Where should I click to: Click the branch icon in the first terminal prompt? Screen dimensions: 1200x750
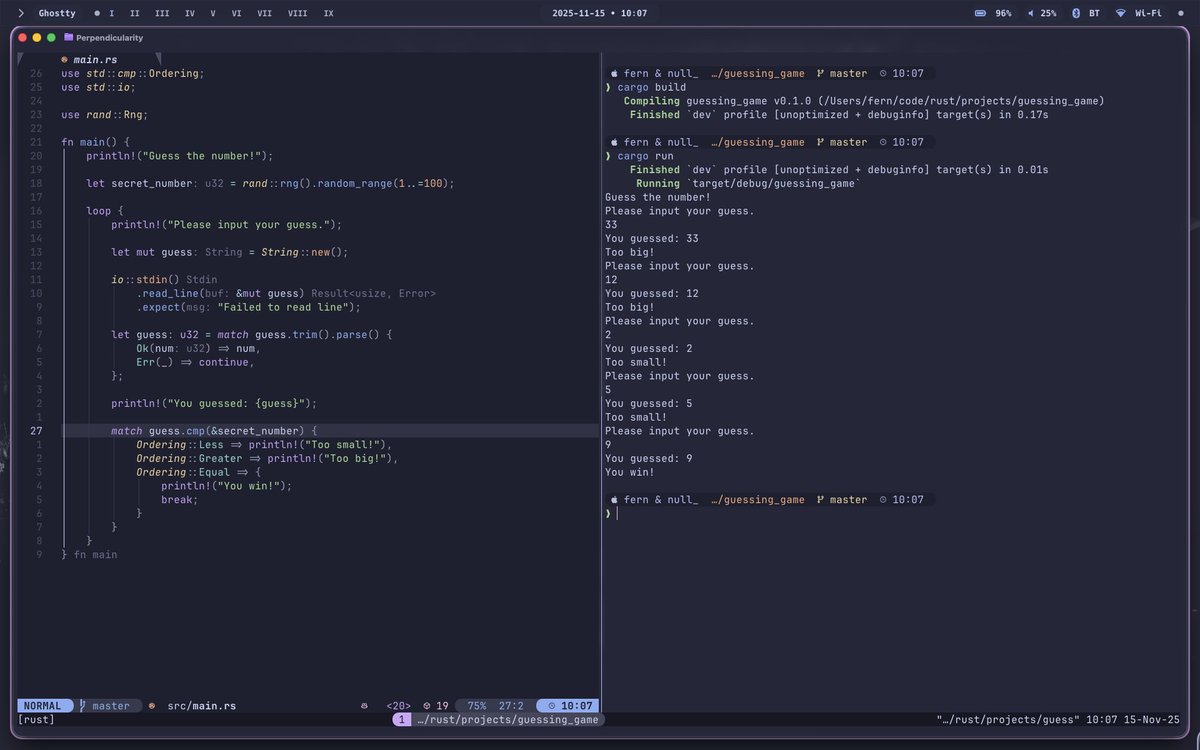pos(821,74)
